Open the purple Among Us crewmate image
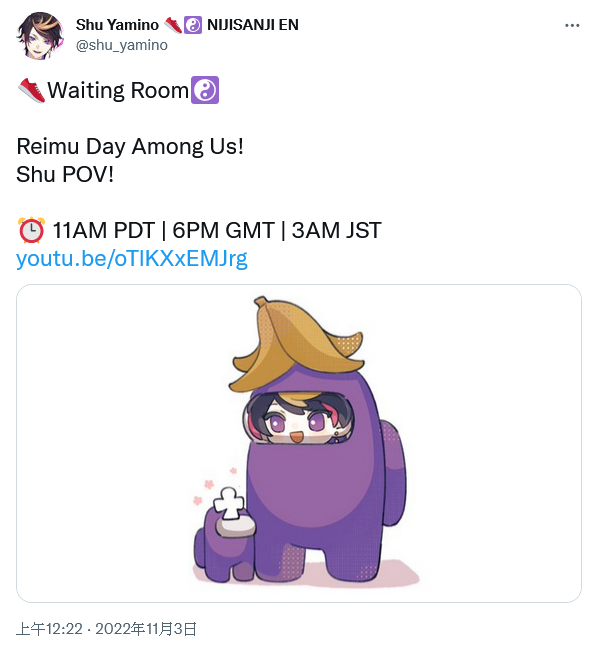The width and height of the screenshot is (598, 653). [299, 443]
